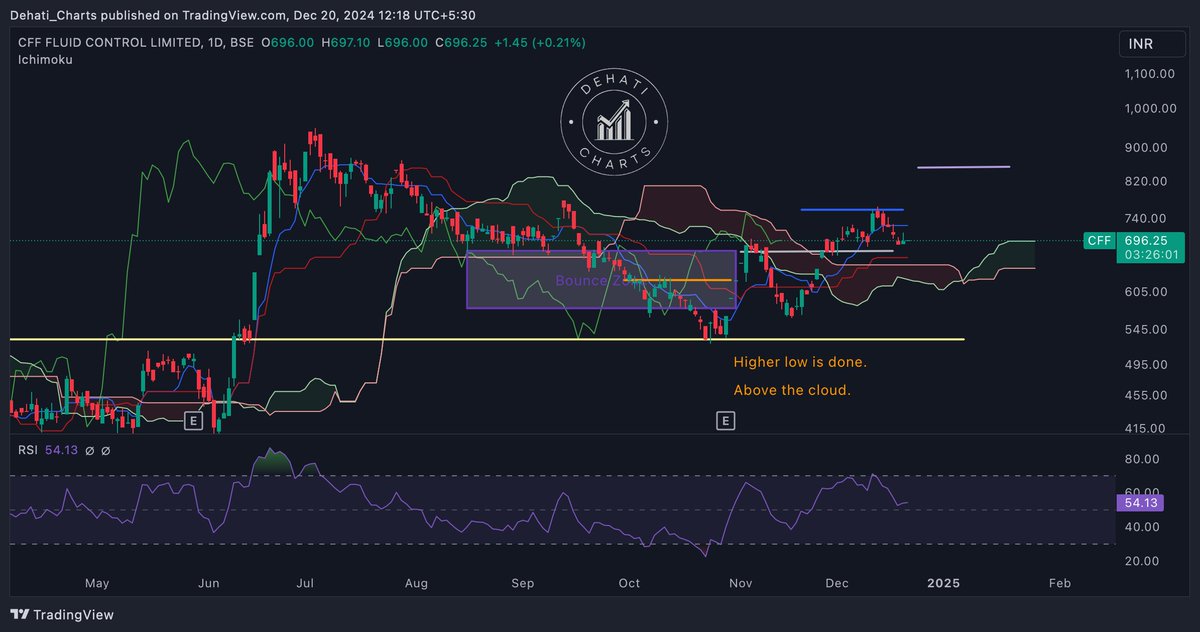Click the yellow support line on chart
The width and height of the screenshot is (1200, 632).
pyautogui.click(x=400, y=340)
